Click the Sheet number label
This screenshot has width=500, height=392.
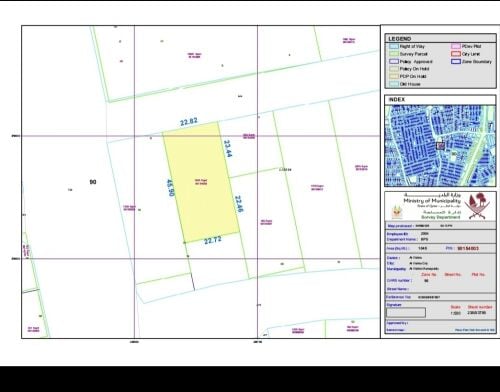480,307
